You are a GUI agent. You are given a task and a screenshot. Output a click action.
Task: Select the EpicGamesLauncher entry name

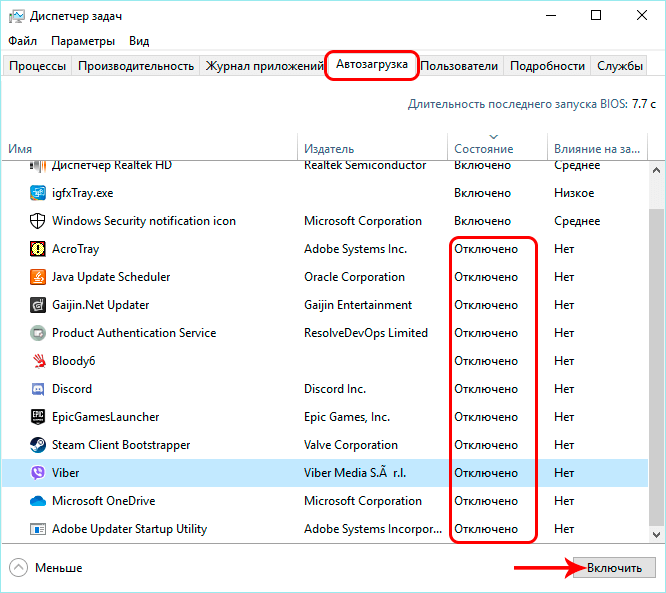tap(105, 417)
